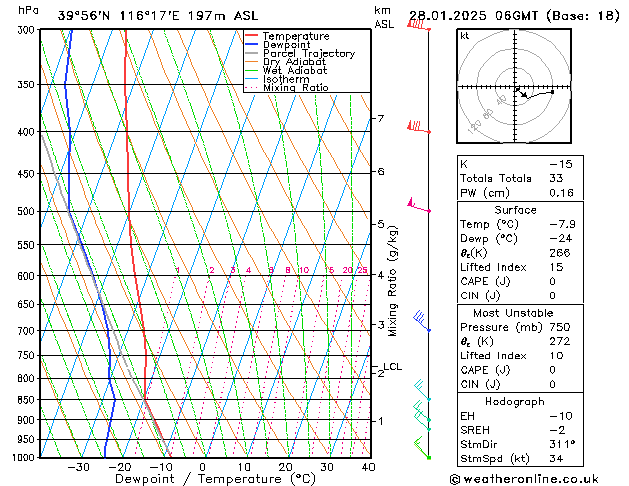Click the Most Unstable theta-e value 272
This screenshot has width=629, height=486.
point(560,341)
